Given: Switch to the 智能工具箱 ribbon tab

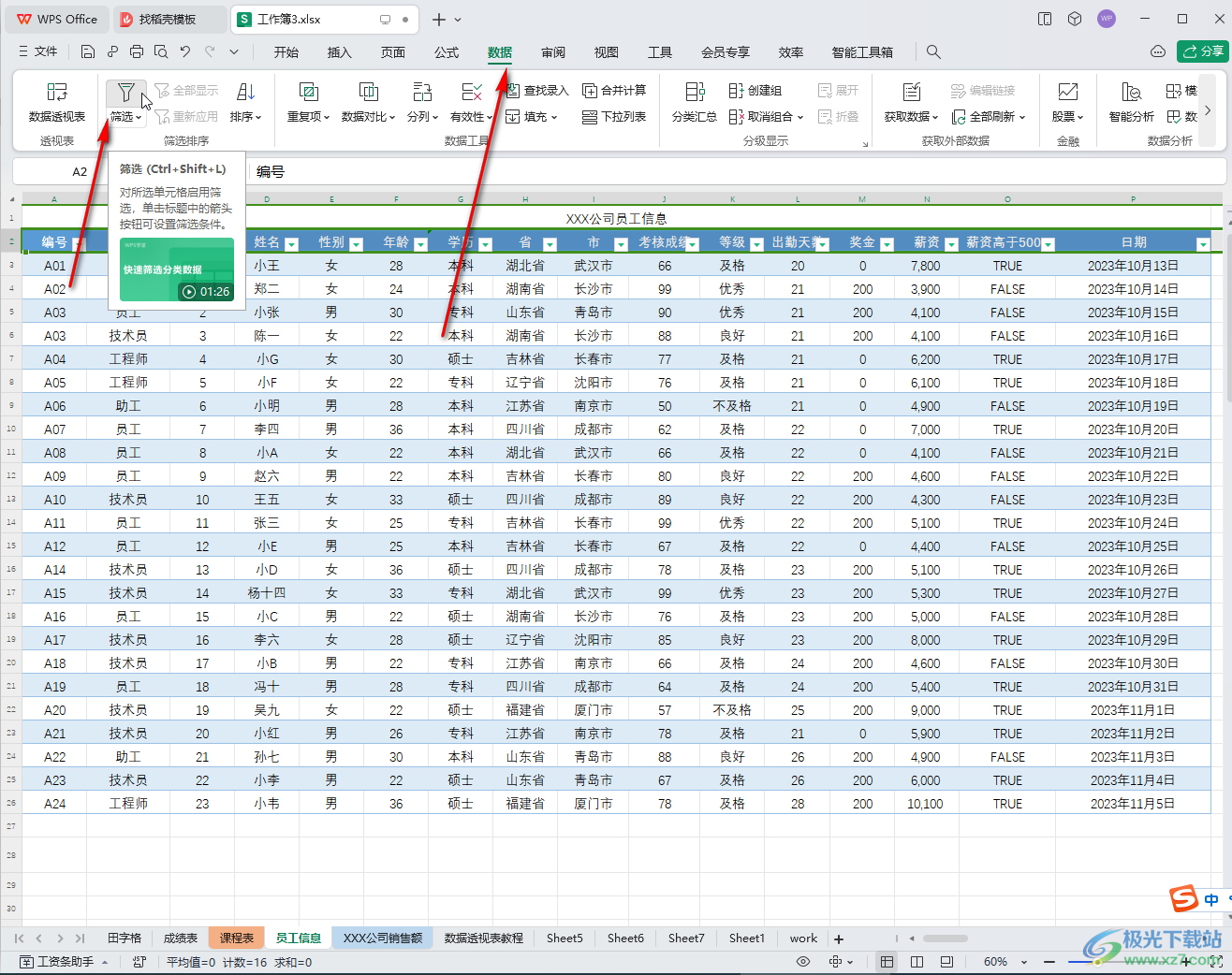Looking at the screenshot, I should (862, 52).
